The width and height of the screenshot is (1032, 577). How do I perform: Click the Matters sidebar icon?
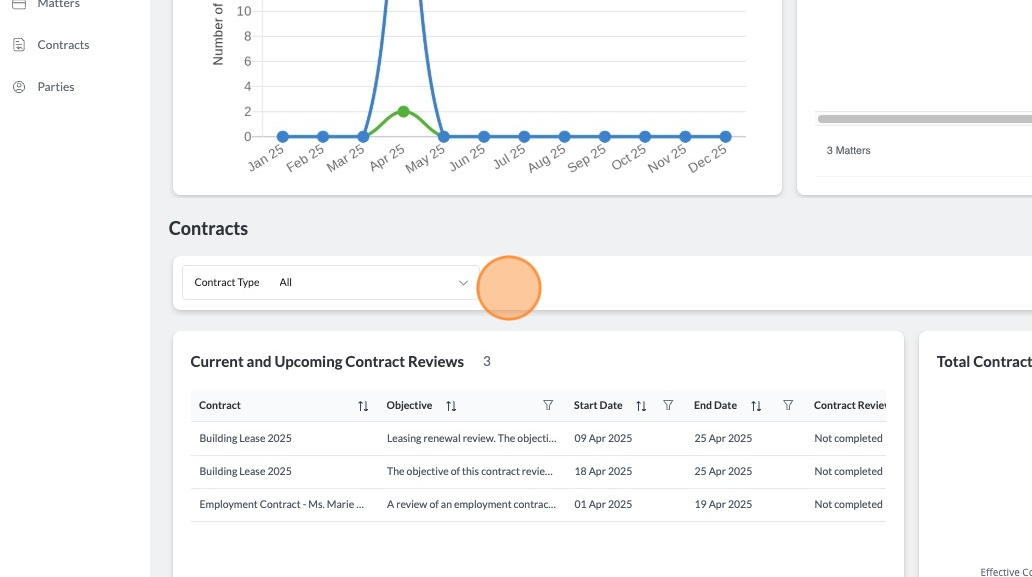[19, 4]
